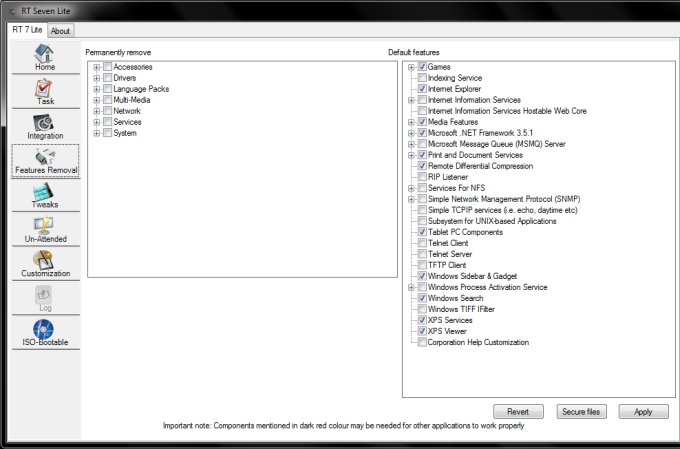Image resolution: width=680 pixels, height=449 pixels.
Task: Switch to the About tab
Action: (60, 30)
